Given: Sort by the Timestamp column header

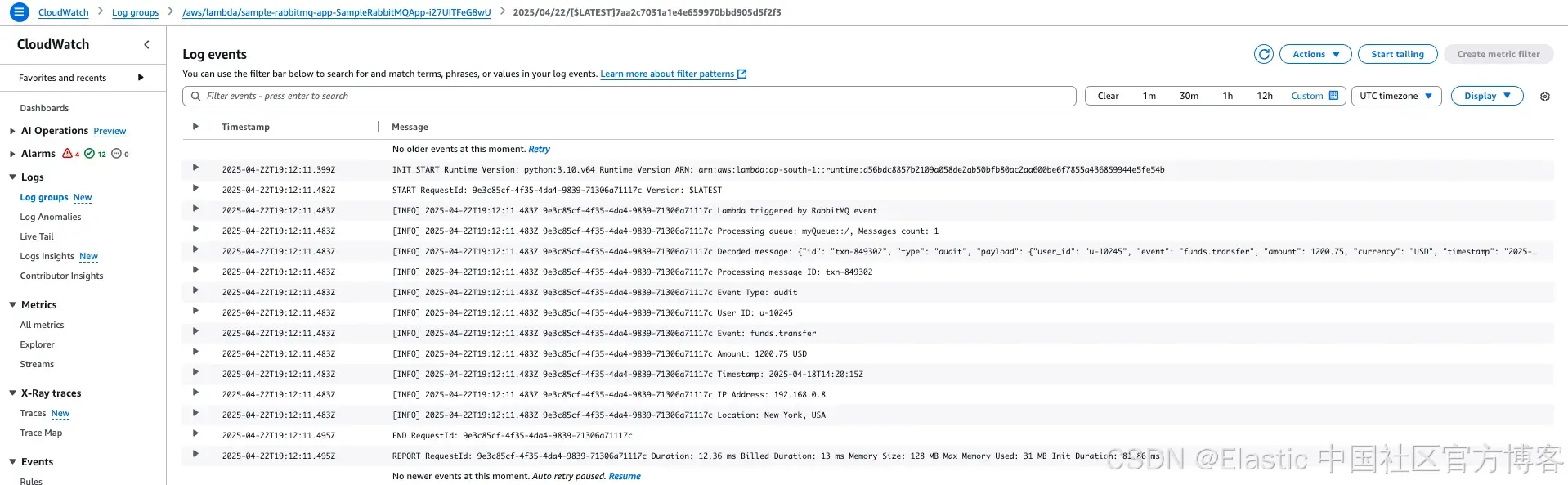Looking at the screenshot, I should coord(245,127).
